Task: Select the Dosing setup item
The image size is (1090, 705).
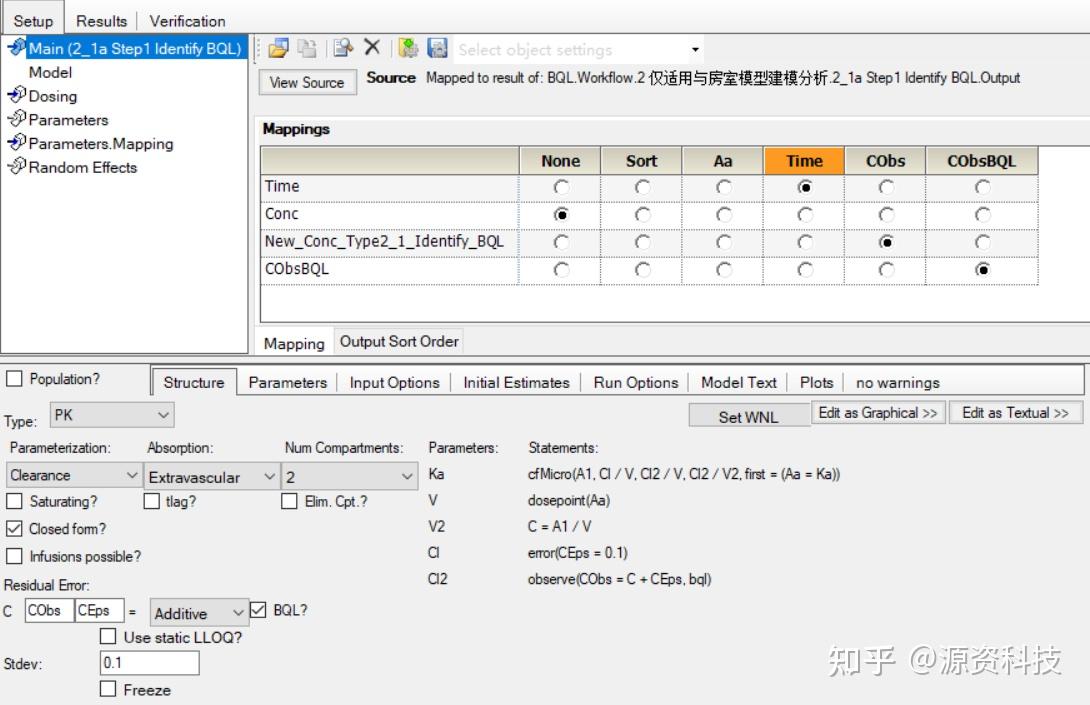Action: pos(51,95)
